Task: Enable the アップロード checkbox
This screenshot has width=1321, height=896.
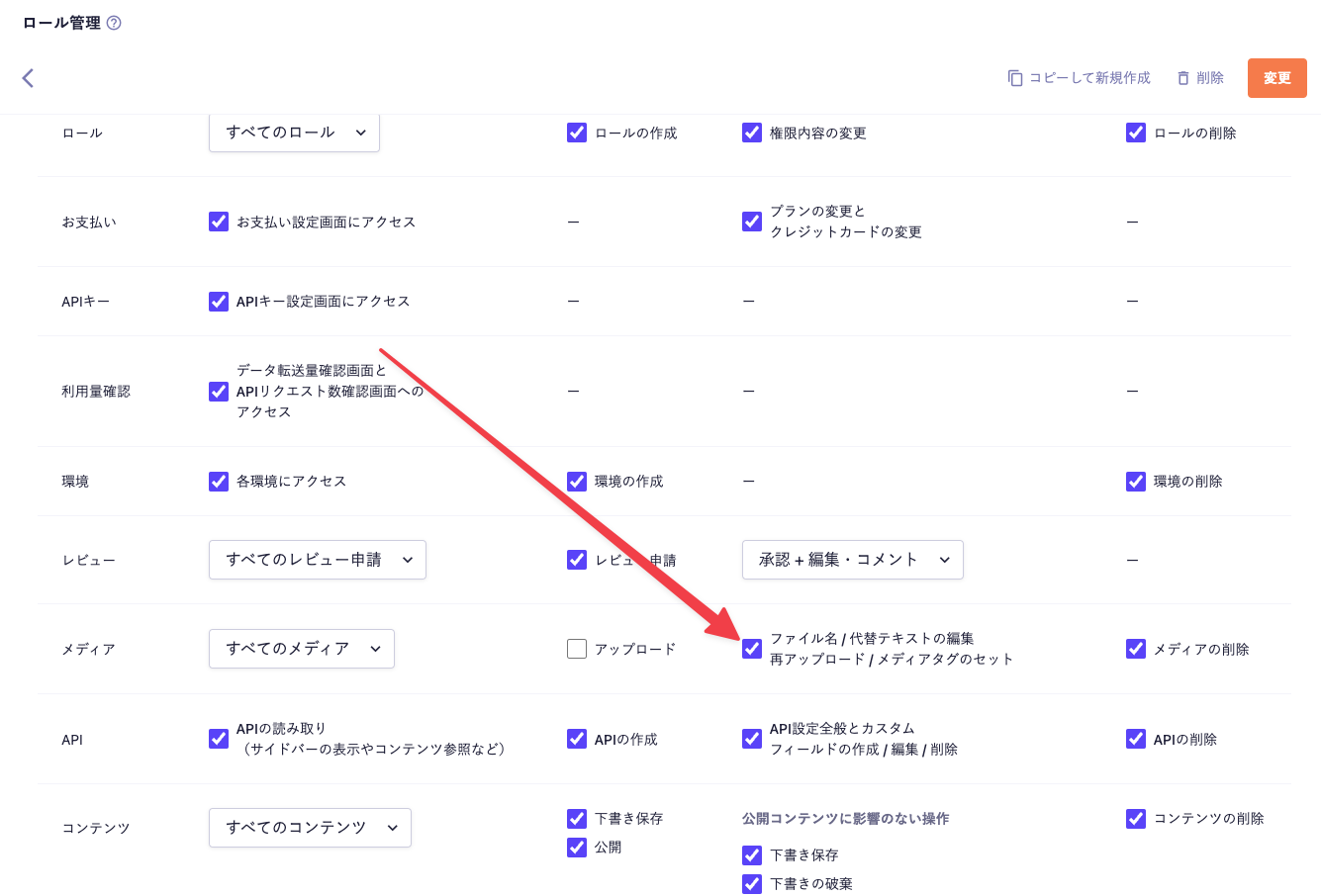Action: click(x=577, y=649)
